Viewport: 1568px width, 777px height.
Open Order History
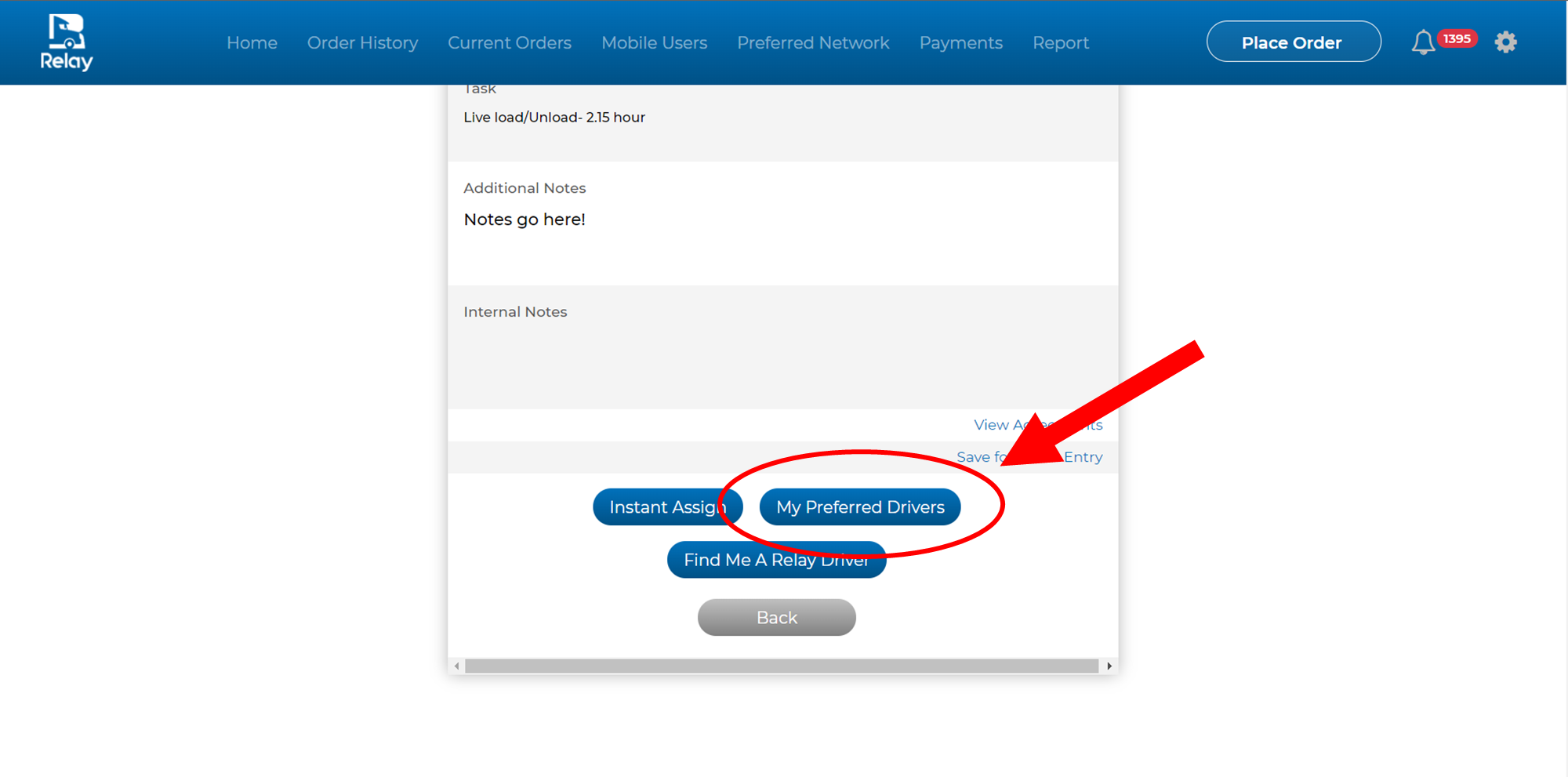click(362, 43)
